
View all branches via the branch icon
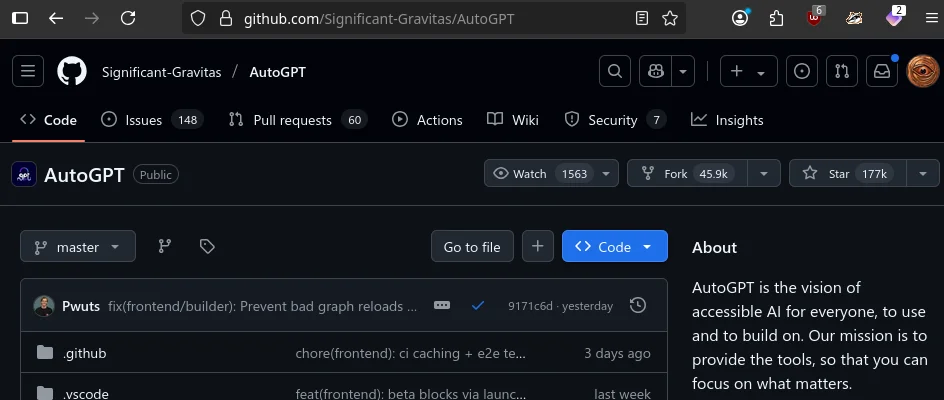click(x=164, y=246)
